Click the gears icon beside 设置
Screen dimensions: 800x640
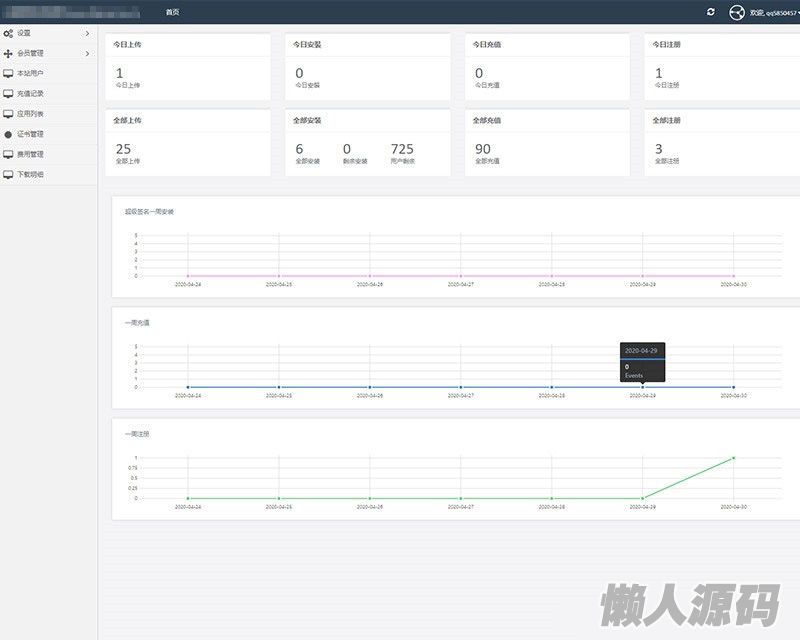click(8, 33)
